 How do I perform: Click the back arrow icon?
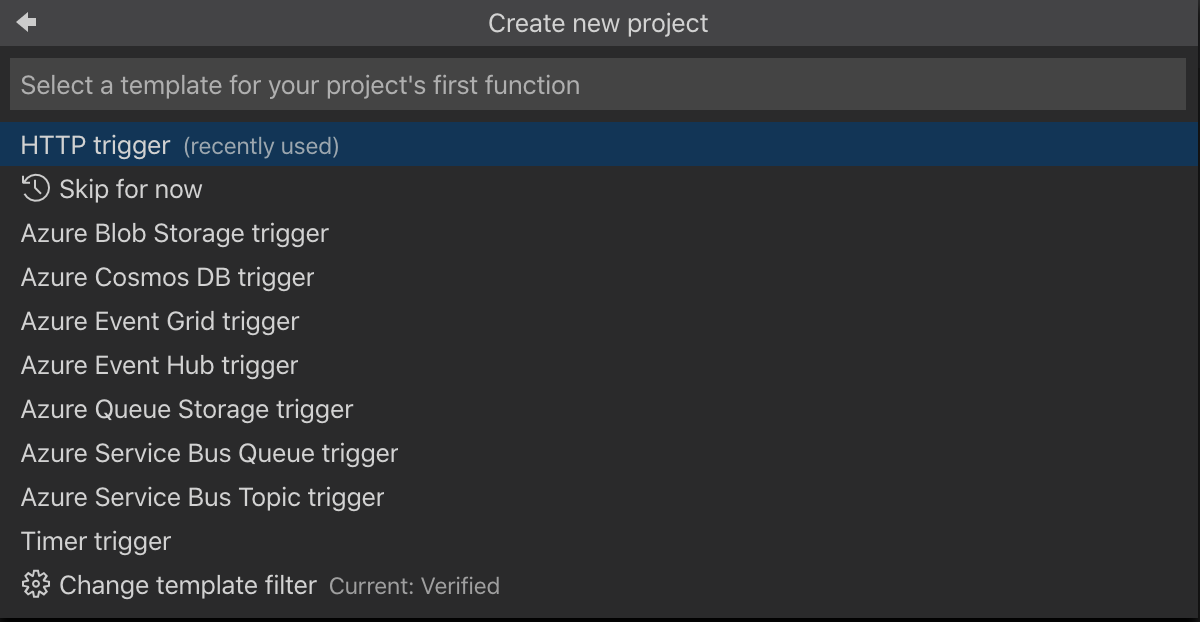(26, 22)
